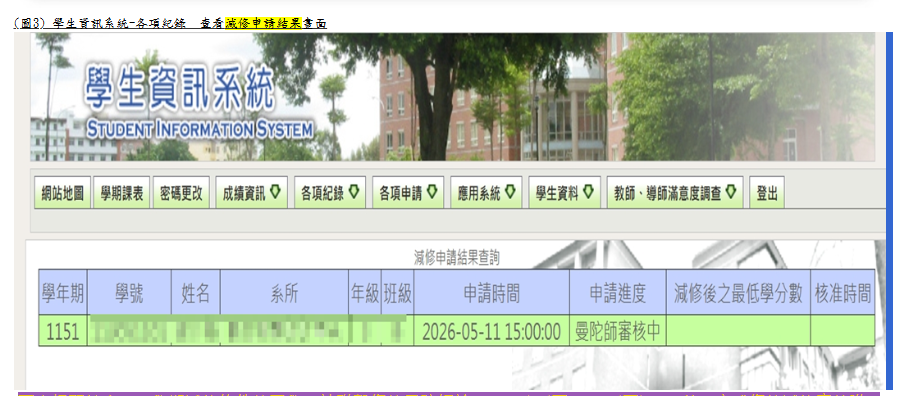Click the 減修後之最低學分數 column header
Screen dimensions: 899x396
[x=738, y=292]
